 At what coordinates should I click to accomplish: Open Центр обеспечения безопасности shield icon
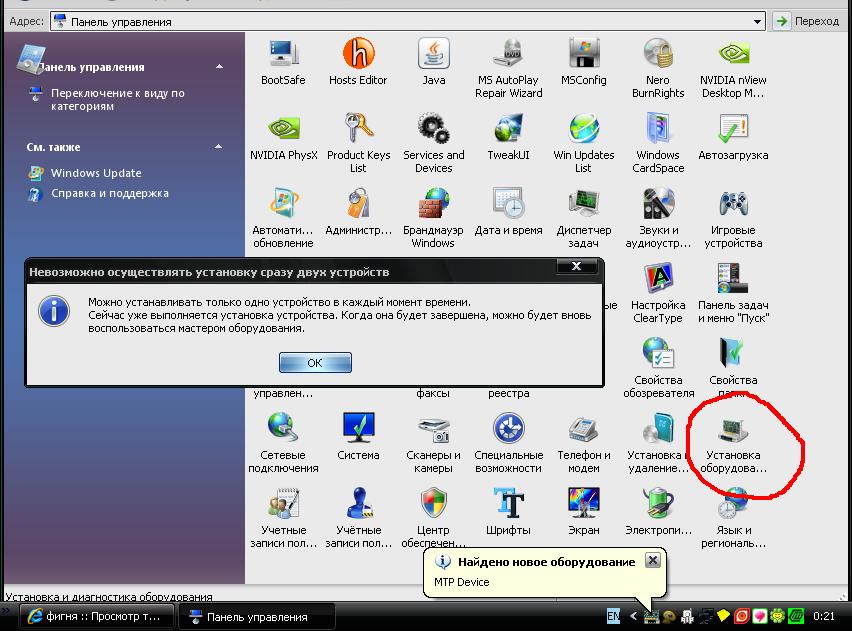click(x=434, y=518)
